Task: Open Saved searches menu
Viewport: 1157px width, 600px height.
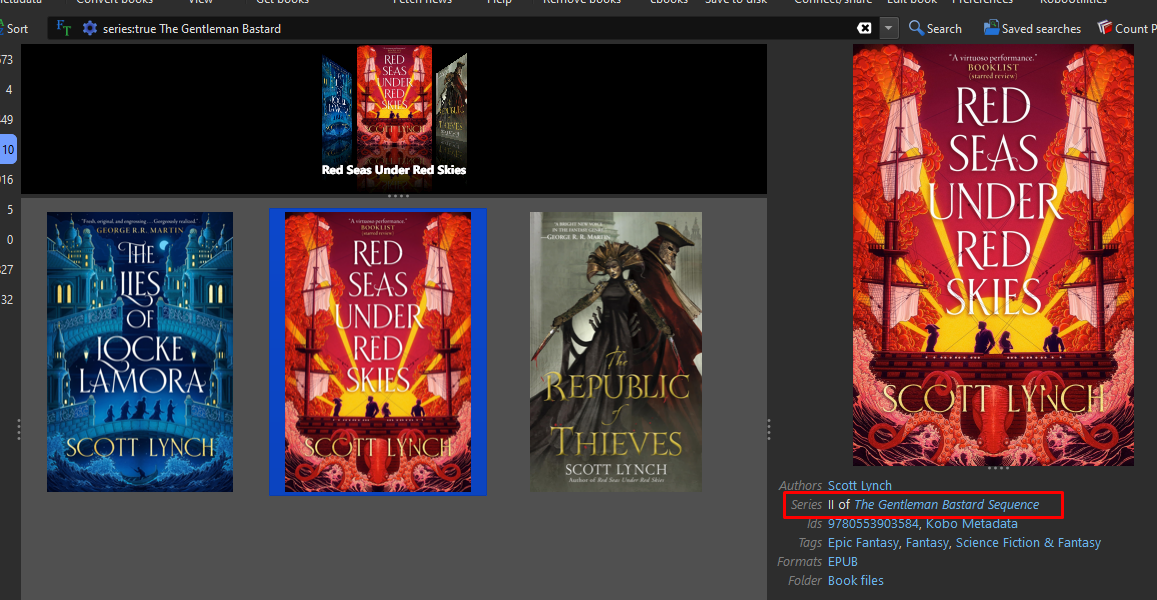Action: pos(1032,28)
